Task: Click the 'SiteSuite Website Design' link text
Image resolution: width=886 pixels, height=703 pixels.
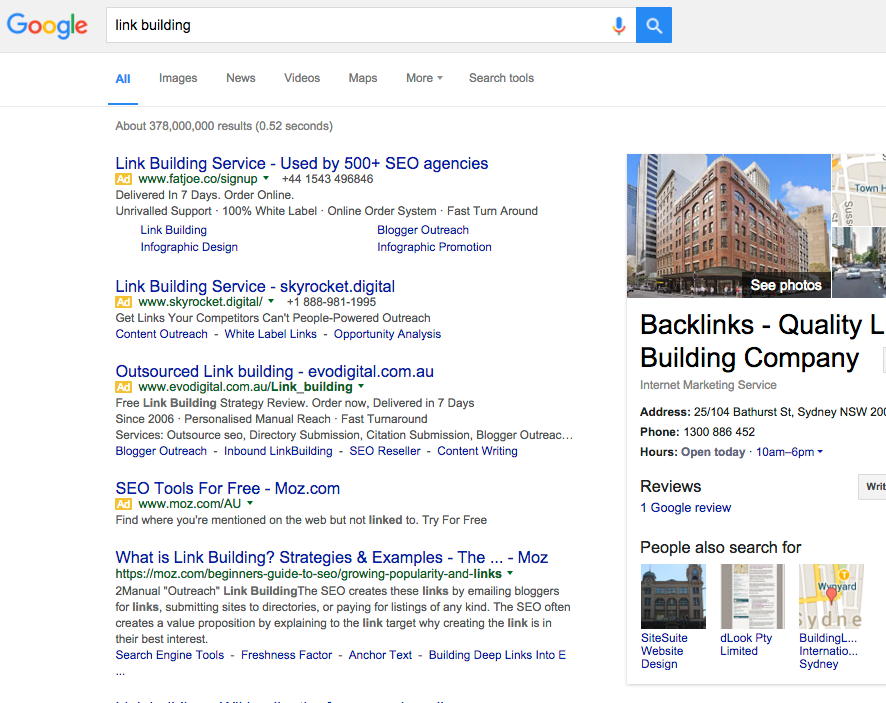Action: tap(664, 651)
